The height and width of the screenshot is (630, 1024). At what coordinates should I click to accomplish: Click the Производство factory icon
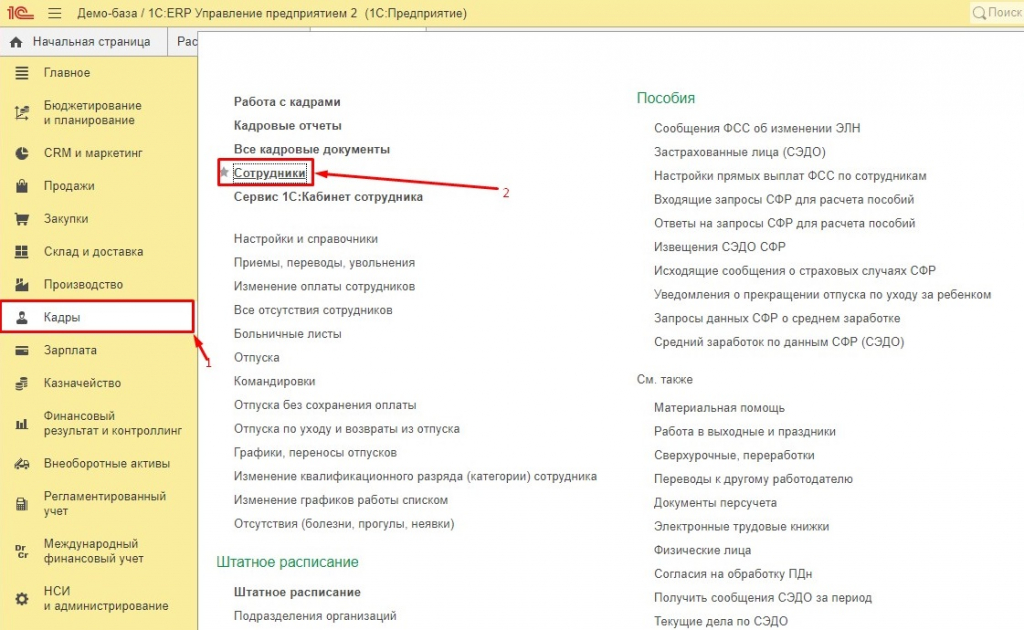22,284
